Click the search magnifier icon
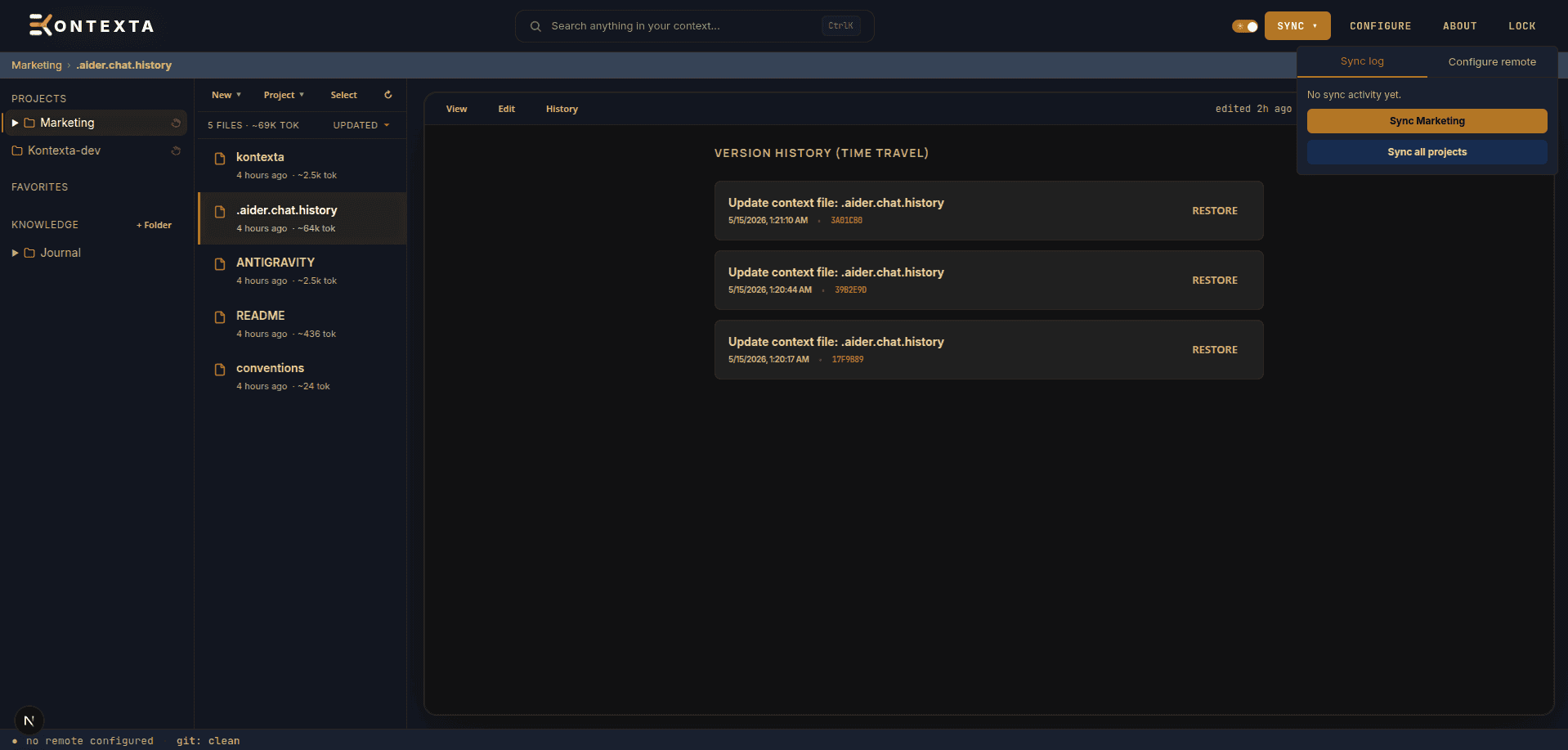 535,26
